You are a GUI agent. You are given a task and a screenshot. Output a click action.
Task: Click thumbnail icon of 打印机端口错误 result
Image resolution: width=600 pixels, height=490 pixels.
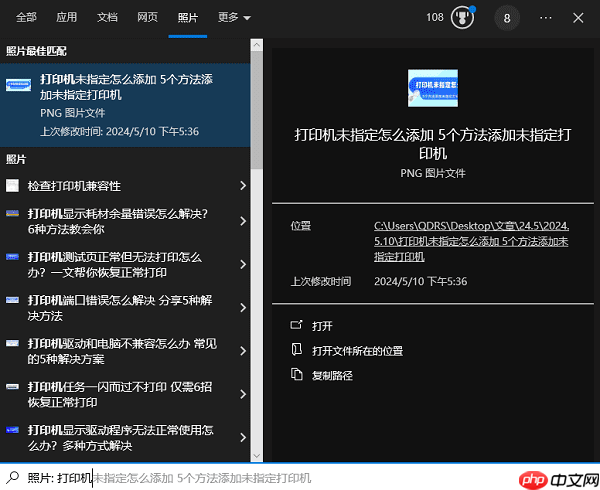tap(12, 300)
